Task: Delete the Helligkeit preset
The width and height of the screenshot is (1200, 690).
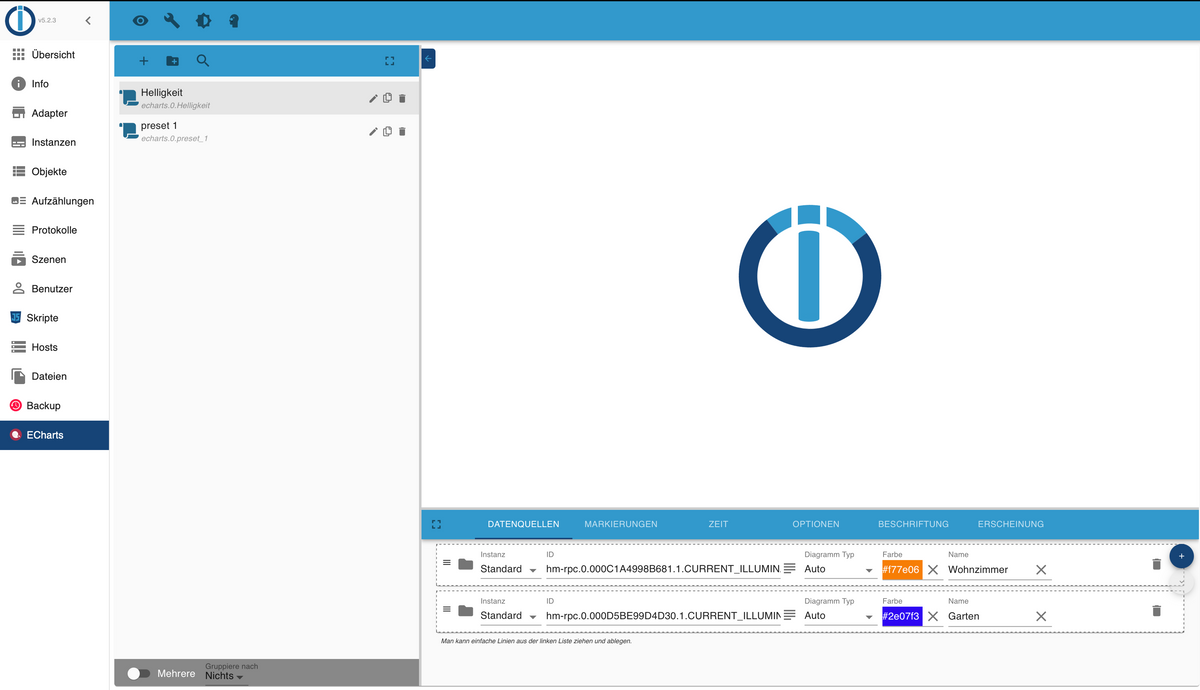Action: pyautogui.click(x=402, y=98)
